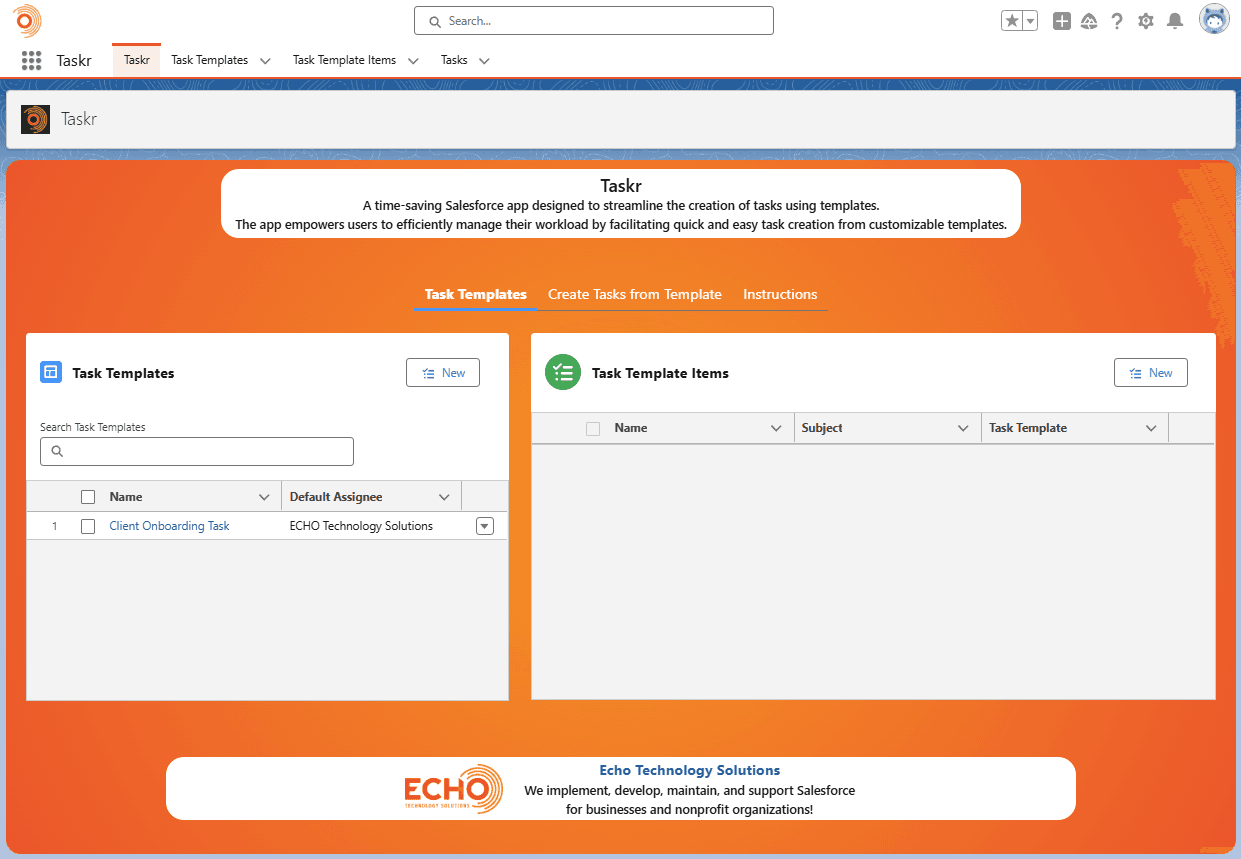The height and width of the screenshot is (859, 1241).
Task: Open the Trailhead guidance icon
Action: (1090, 21)
